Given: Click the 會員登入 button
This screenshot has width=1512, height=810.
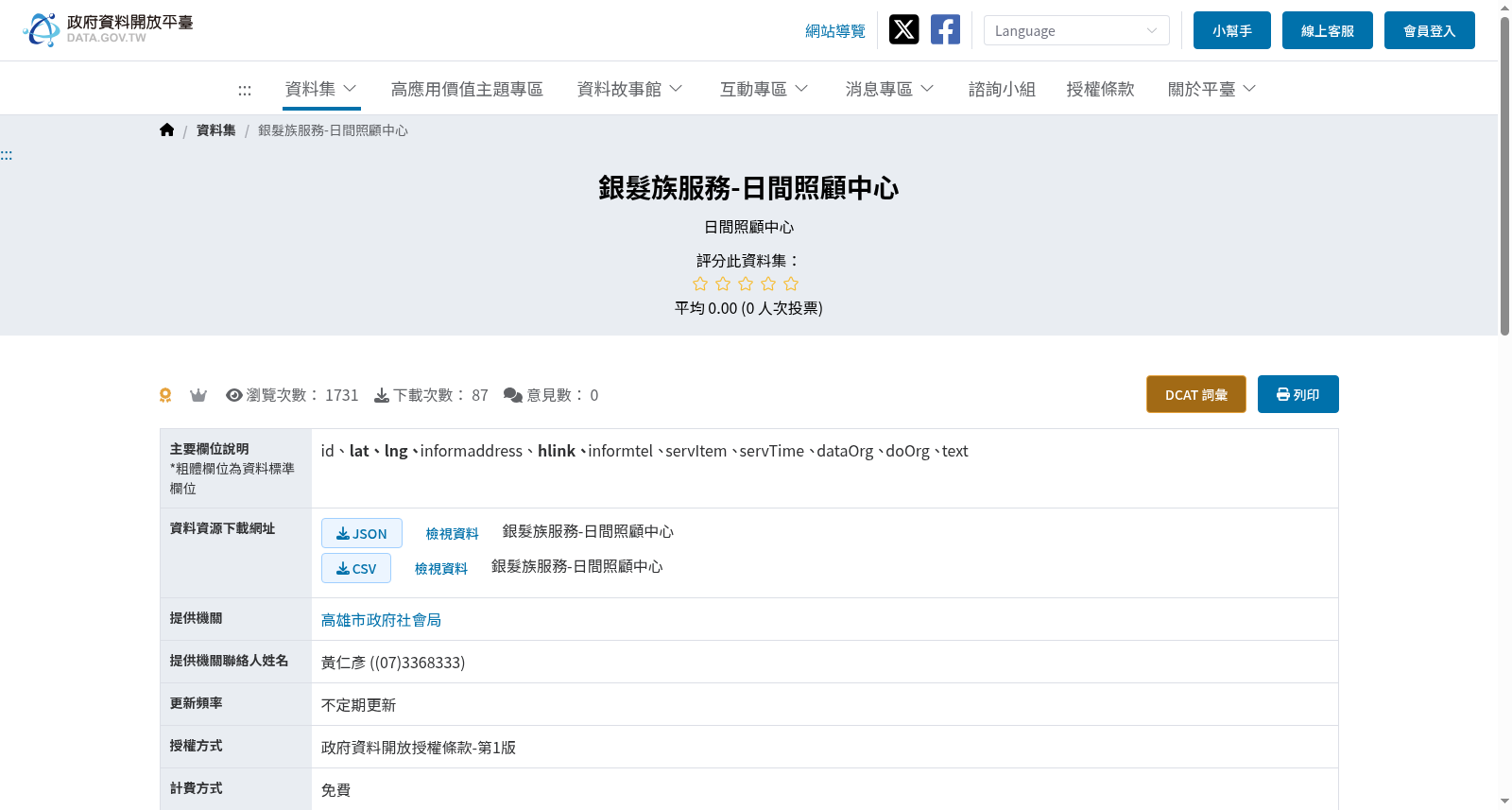Looking at the screenshot, I should tap(1430, 30).
